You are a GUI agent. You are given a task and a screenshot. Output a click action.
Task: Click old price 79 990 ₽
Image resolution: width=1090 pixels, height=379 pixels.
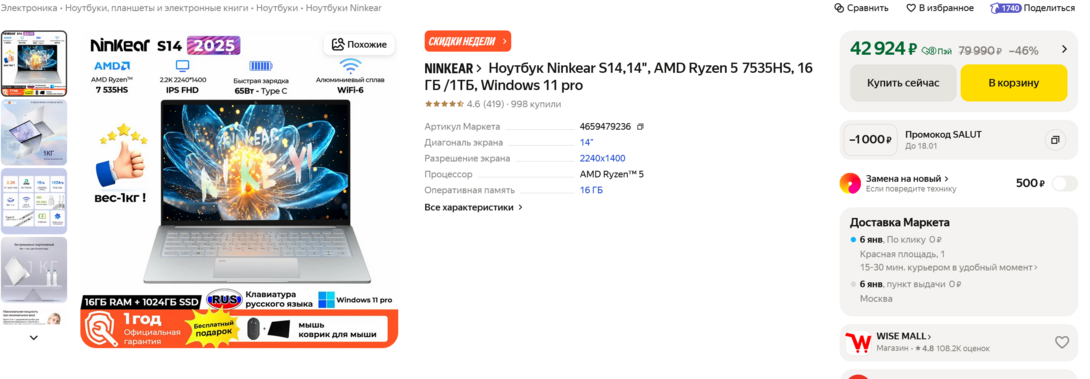(x=979, y=51)
